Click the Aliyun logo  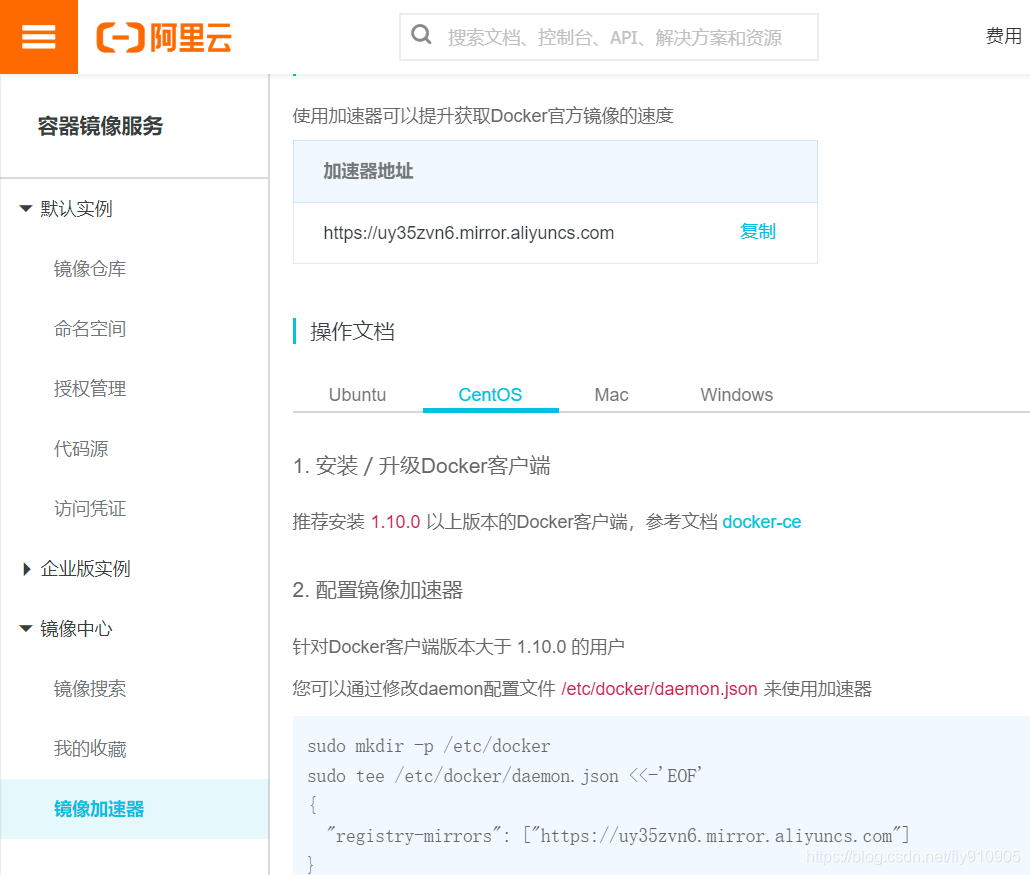(164, 37)
